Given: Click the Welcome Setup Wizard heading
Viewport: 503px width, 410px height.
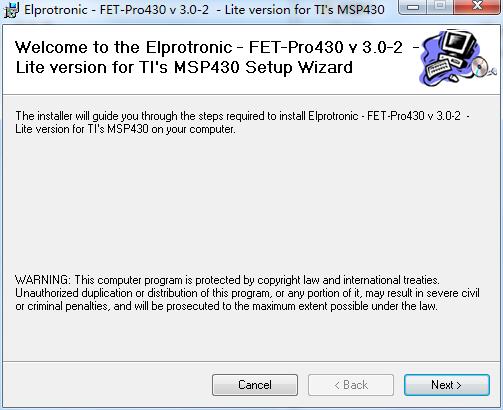Looking at the screenshot, I should [217, 57].
